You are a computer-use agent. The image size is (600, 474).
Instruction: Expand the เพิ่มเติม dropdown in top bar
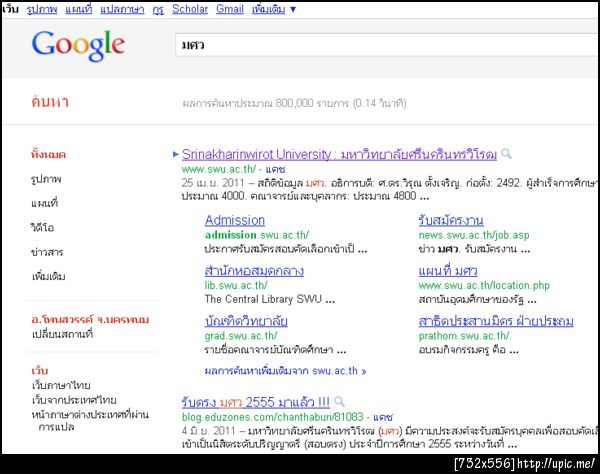click(x=273, y=9)
